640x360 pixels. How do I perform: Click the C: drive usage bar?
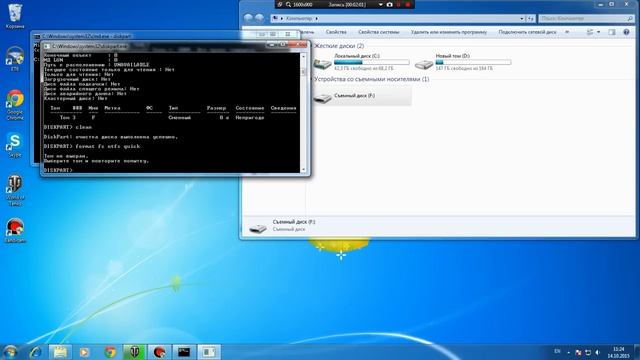click(x=371, y=62)
